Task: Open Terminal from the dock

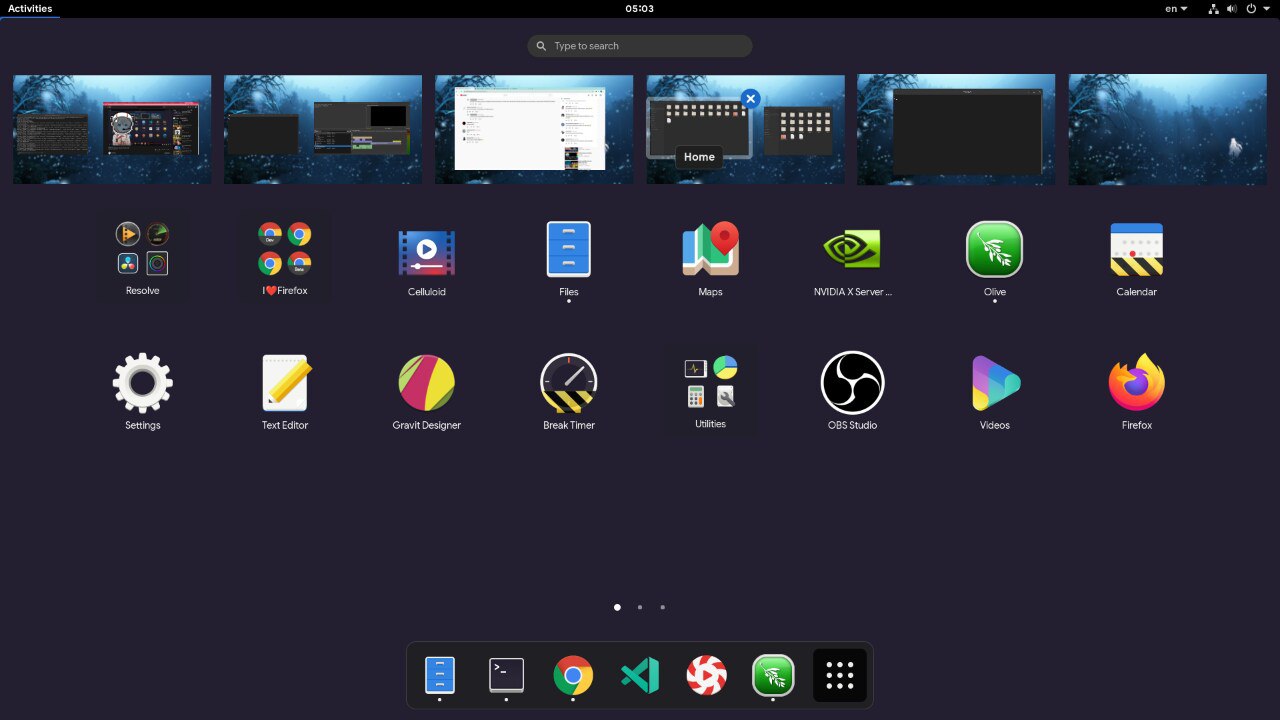Action: click(507, 676)
